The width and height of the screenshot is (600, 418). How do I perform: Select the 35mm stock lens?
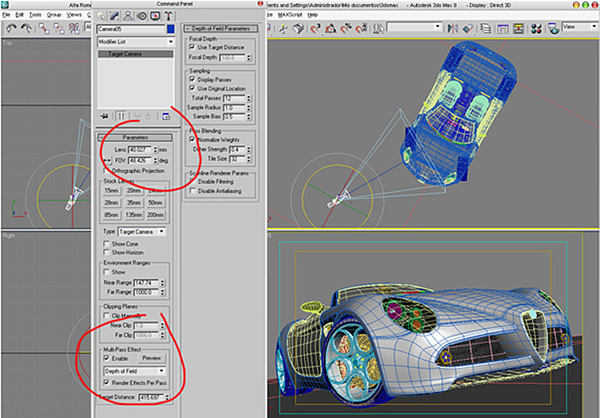click(134, 203)
